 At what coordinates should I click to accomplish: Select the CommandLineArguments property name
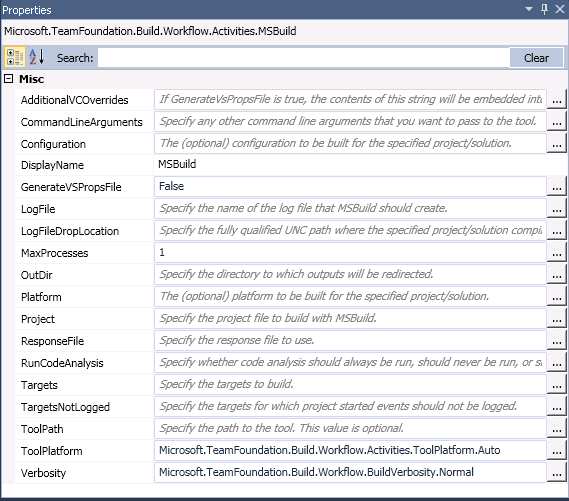point(82,122)
